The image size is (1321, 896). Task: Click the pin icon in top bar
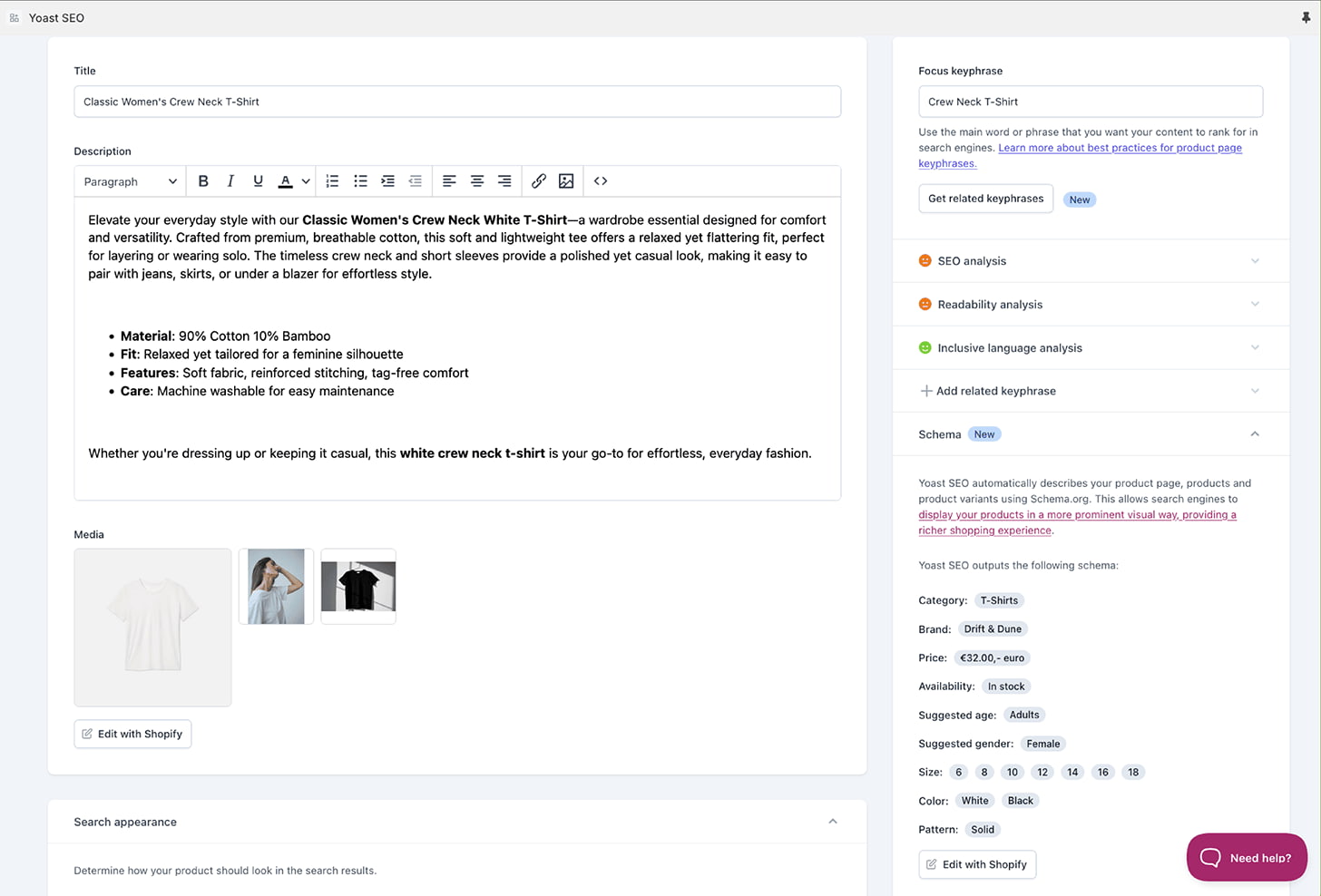click(x=1306, y=17)
